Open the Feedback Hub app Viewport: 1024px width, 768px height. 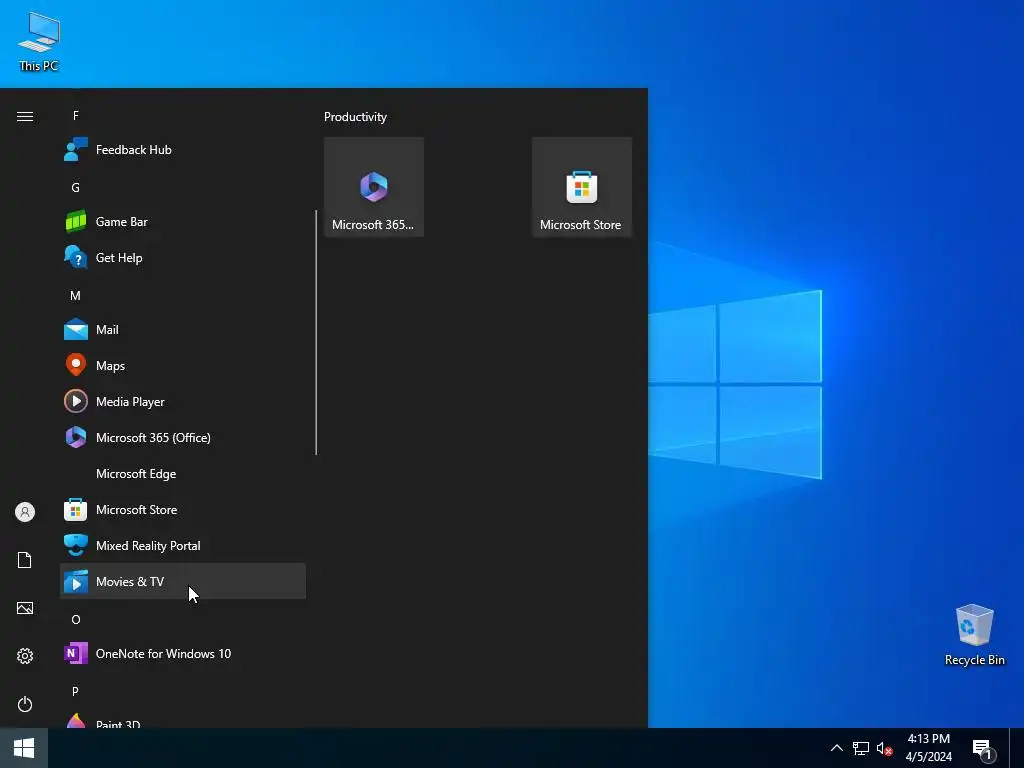click(182, 150)
